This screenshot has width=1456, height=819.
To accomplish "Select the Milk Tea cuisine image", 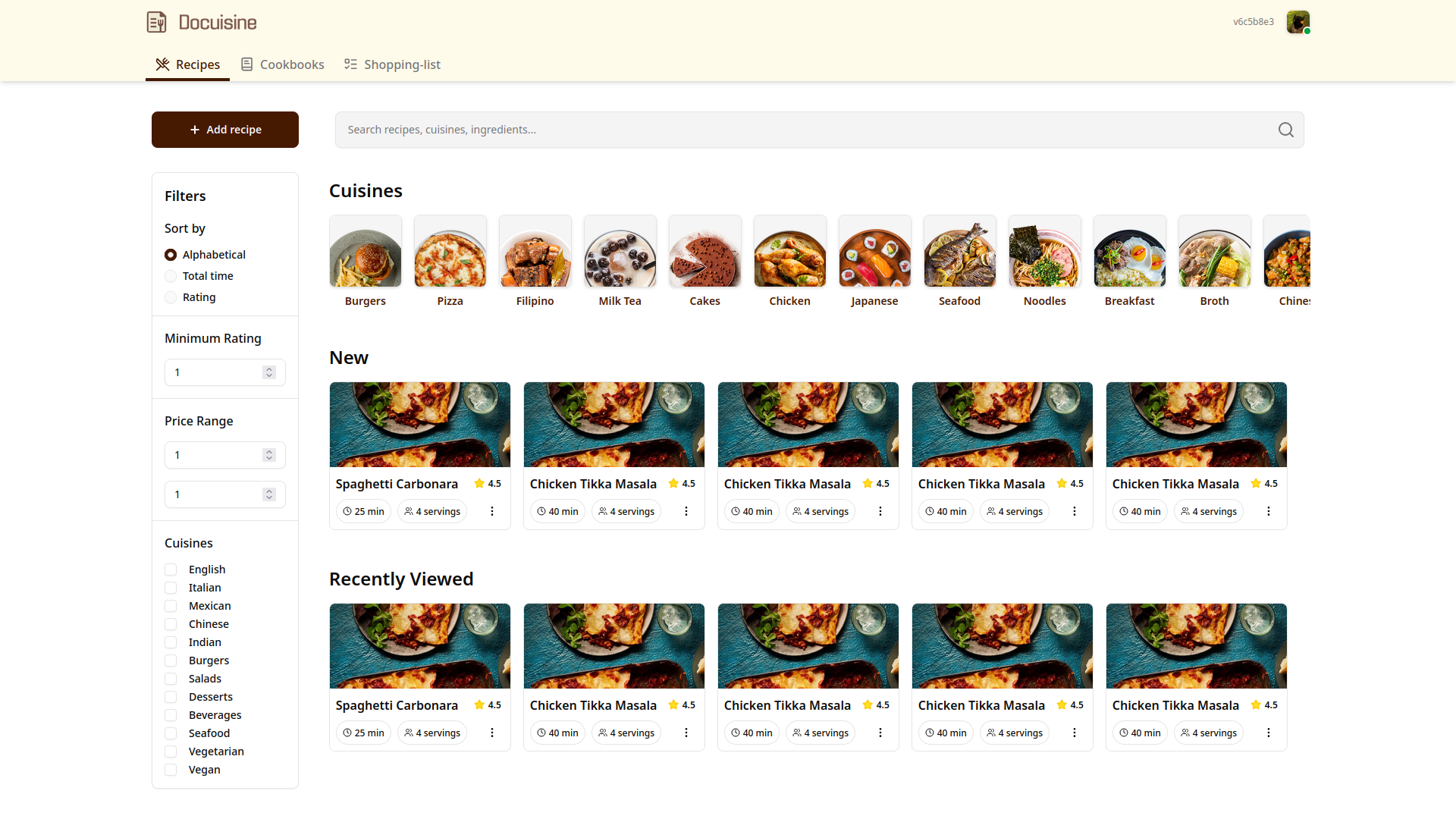I will coord(620,251).
